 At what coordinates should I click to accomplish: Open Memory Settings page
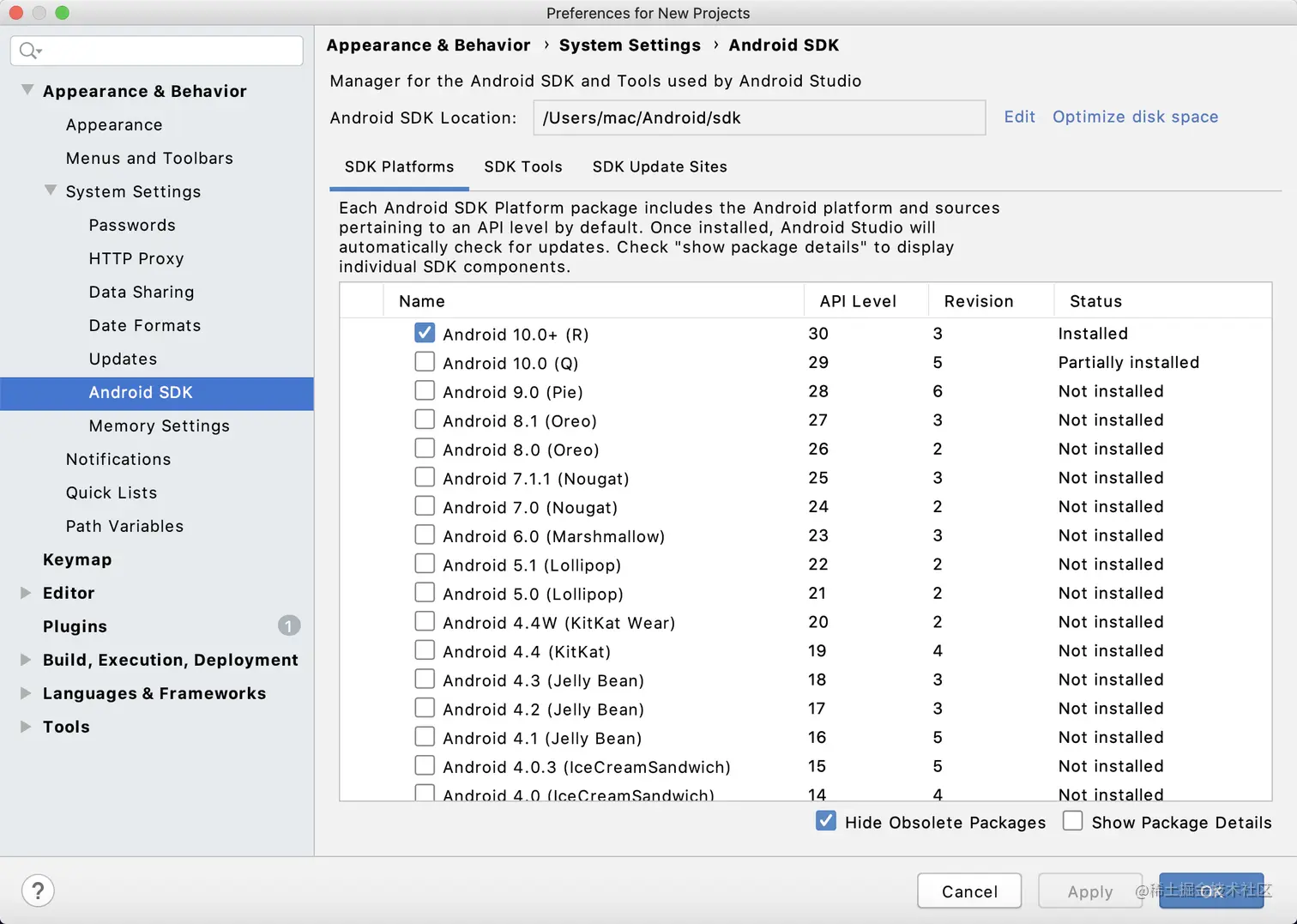[x=160, y=426]
